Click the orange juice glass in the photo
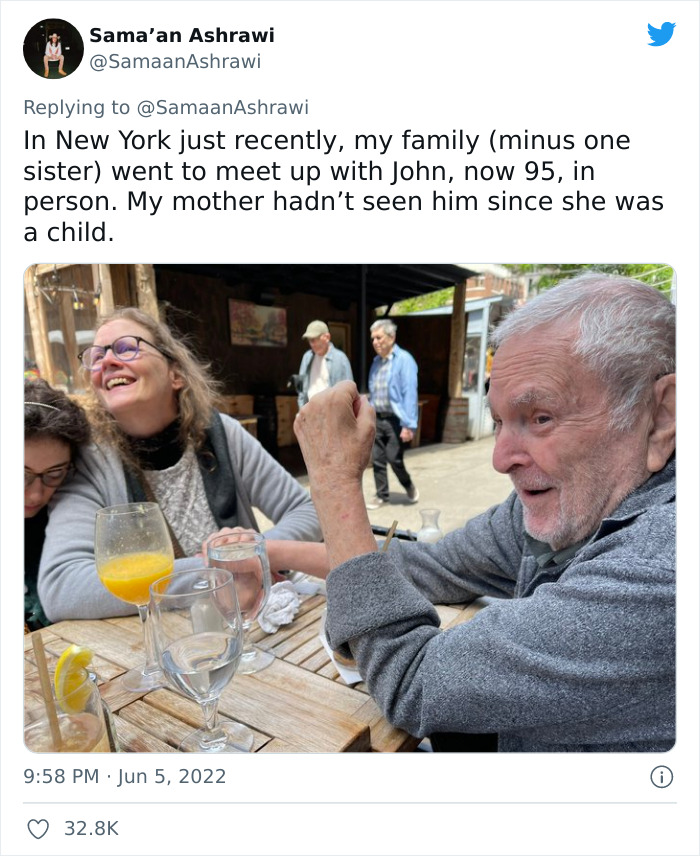This screenshot has height=856, width=700. click(x=133, y=575)
